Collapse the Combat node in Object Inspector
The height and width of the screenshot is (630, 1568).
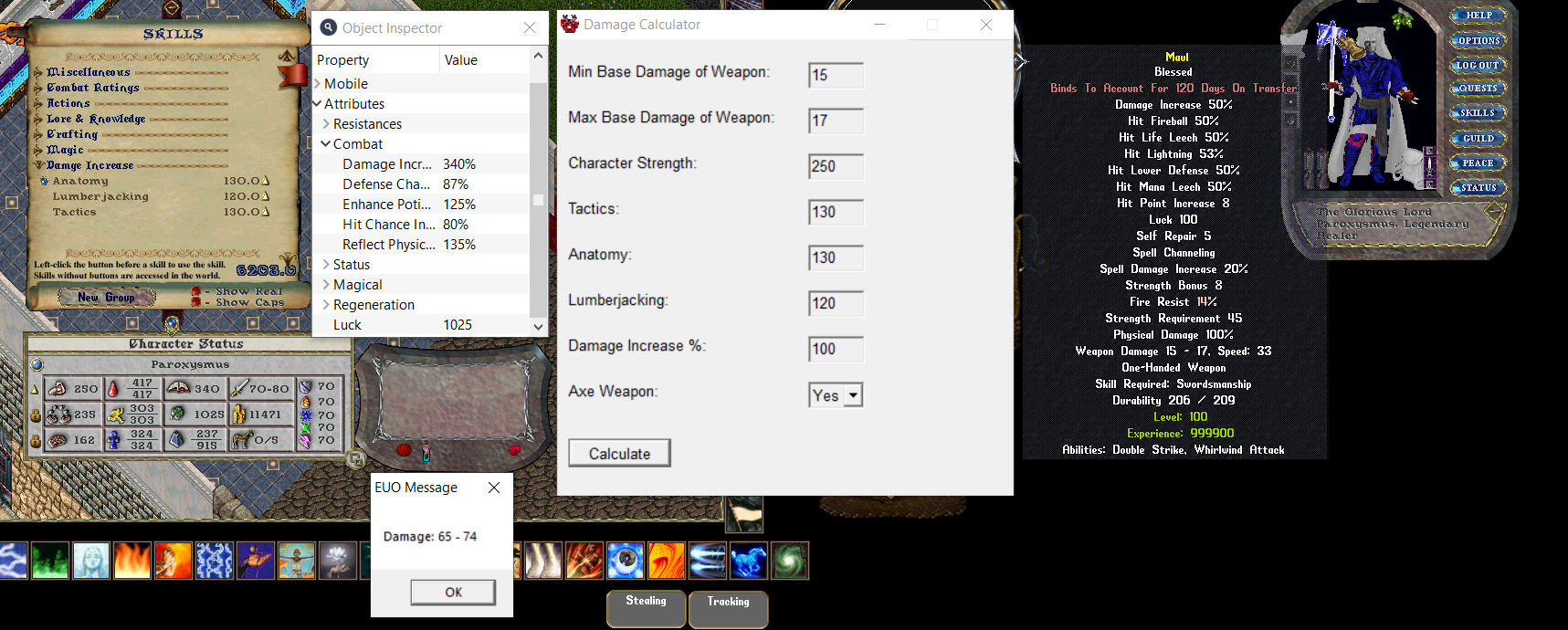326,144
